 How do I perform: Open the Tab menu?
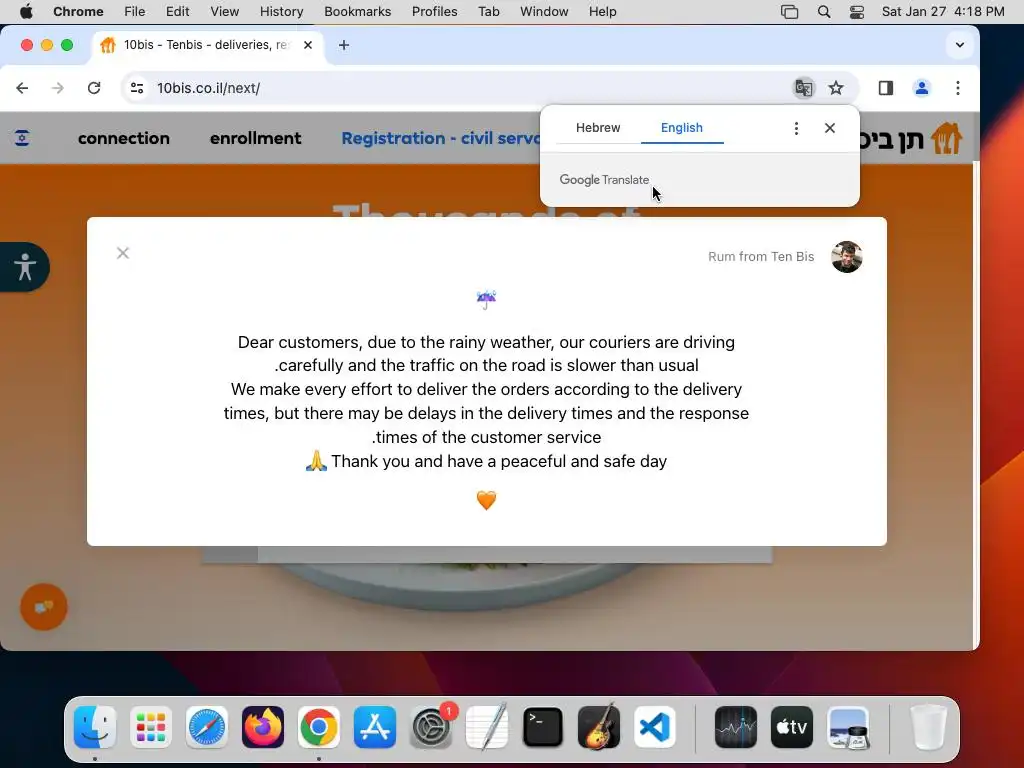488,11
